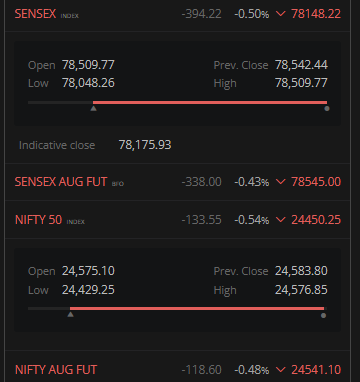Click the NIFTY 50 red low-high range slider
Image resolution: width=360 pixels, height=382 pixels.
(x=197, y=308)
